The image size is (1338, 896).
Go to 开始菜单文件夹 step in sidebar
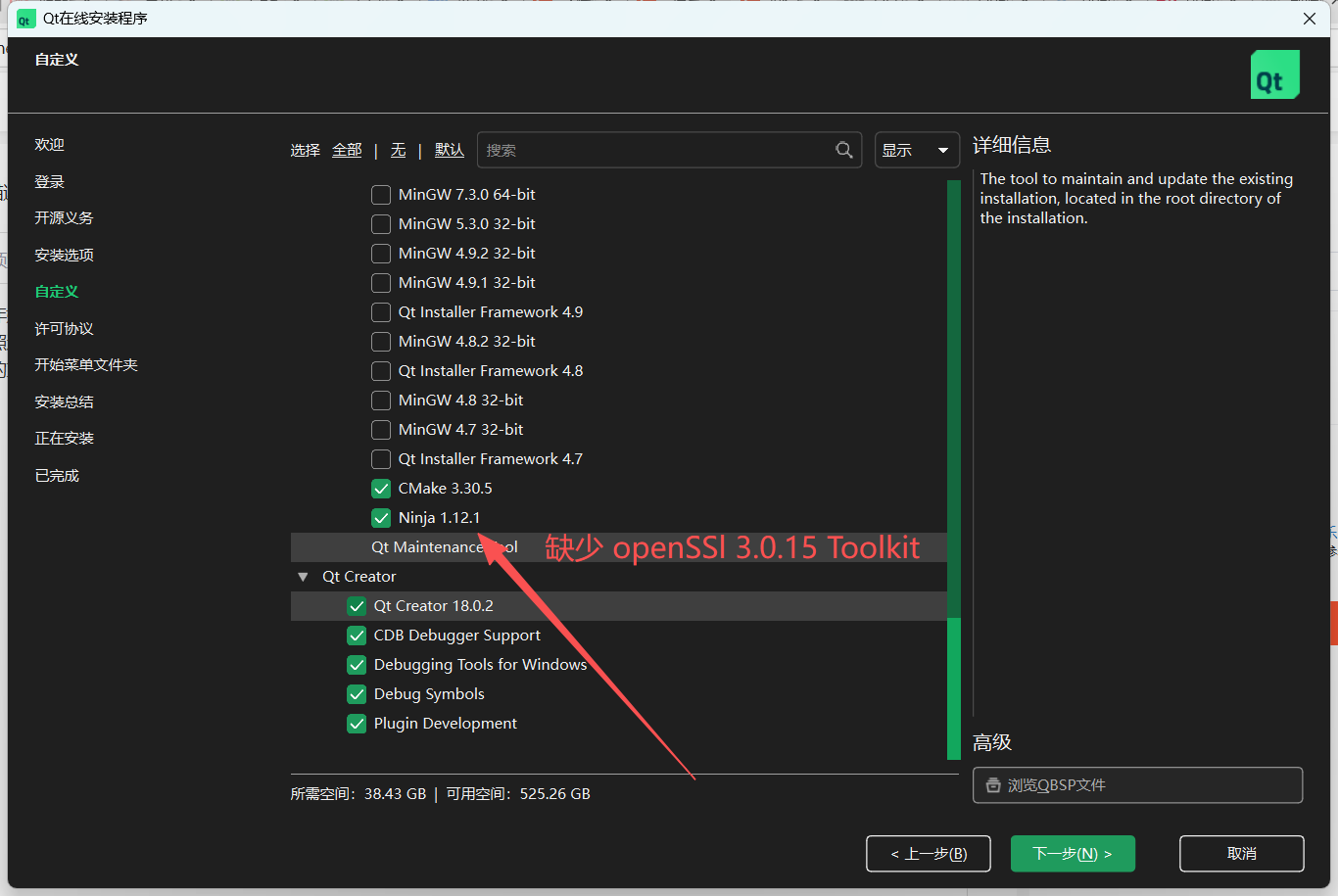86,365
